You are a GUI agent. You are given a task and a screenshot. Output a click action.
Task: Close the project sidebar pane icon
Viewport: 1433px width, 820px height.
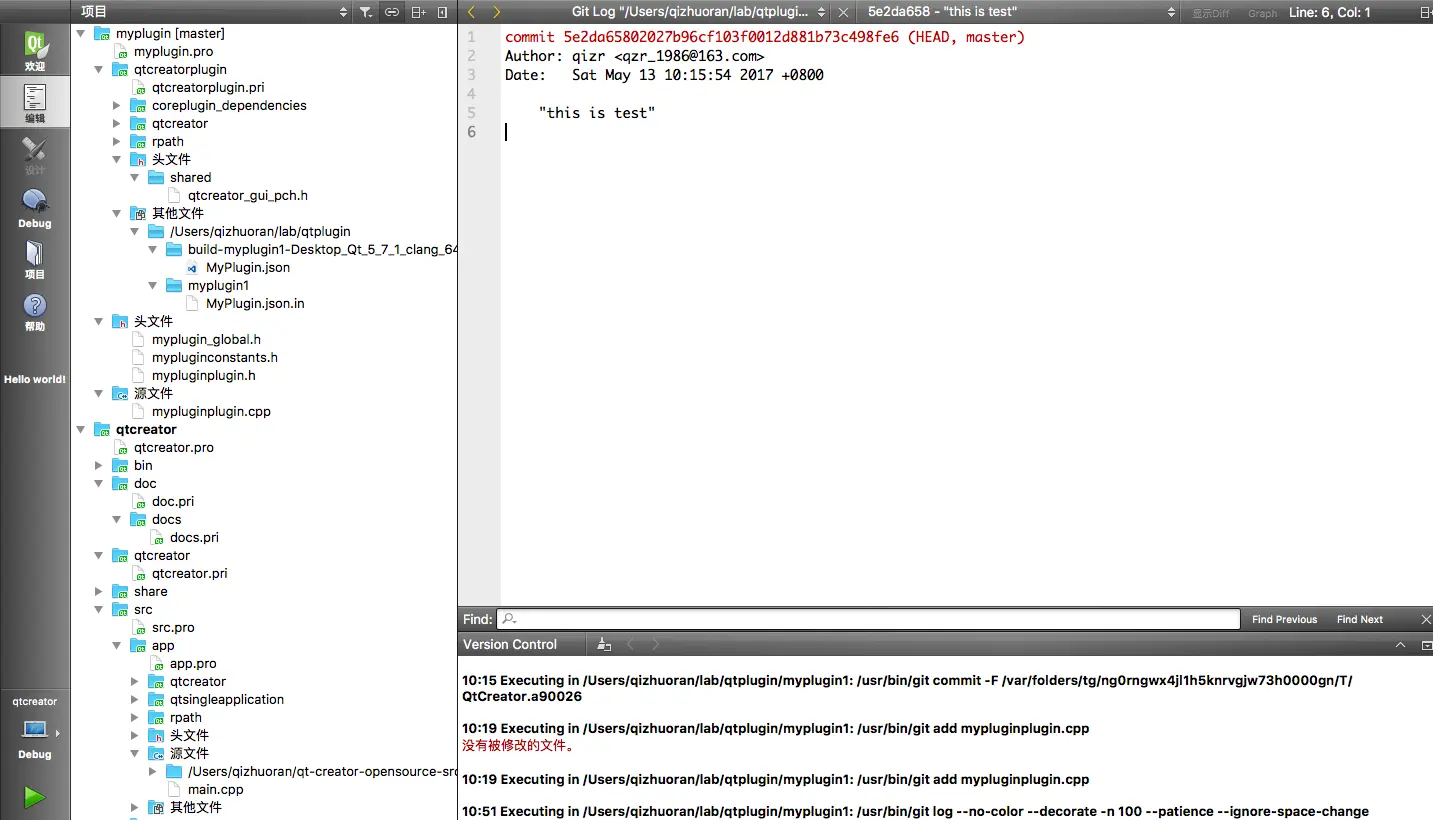click(443, 12)
